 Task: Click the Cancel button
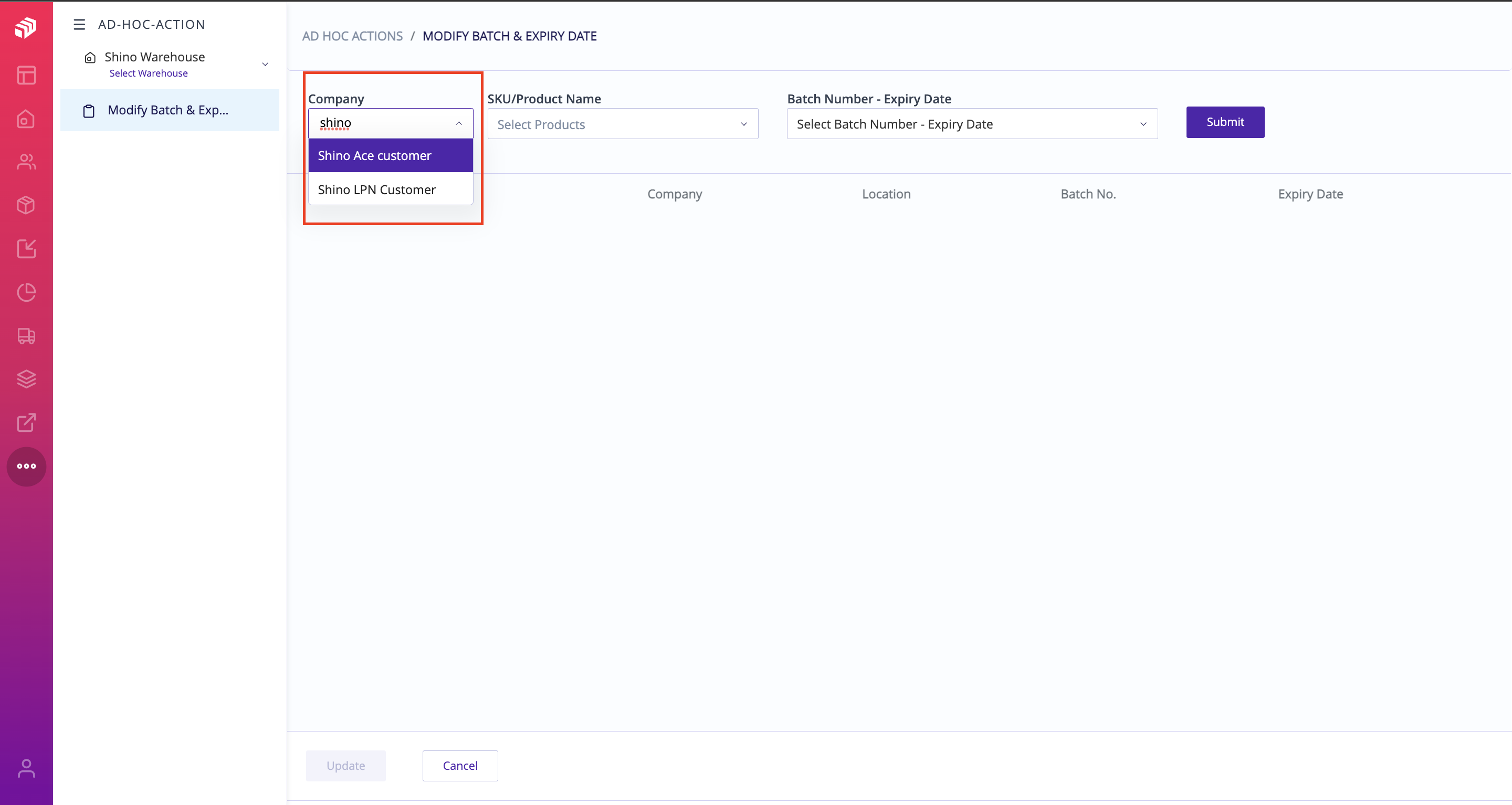click(460, 766)
